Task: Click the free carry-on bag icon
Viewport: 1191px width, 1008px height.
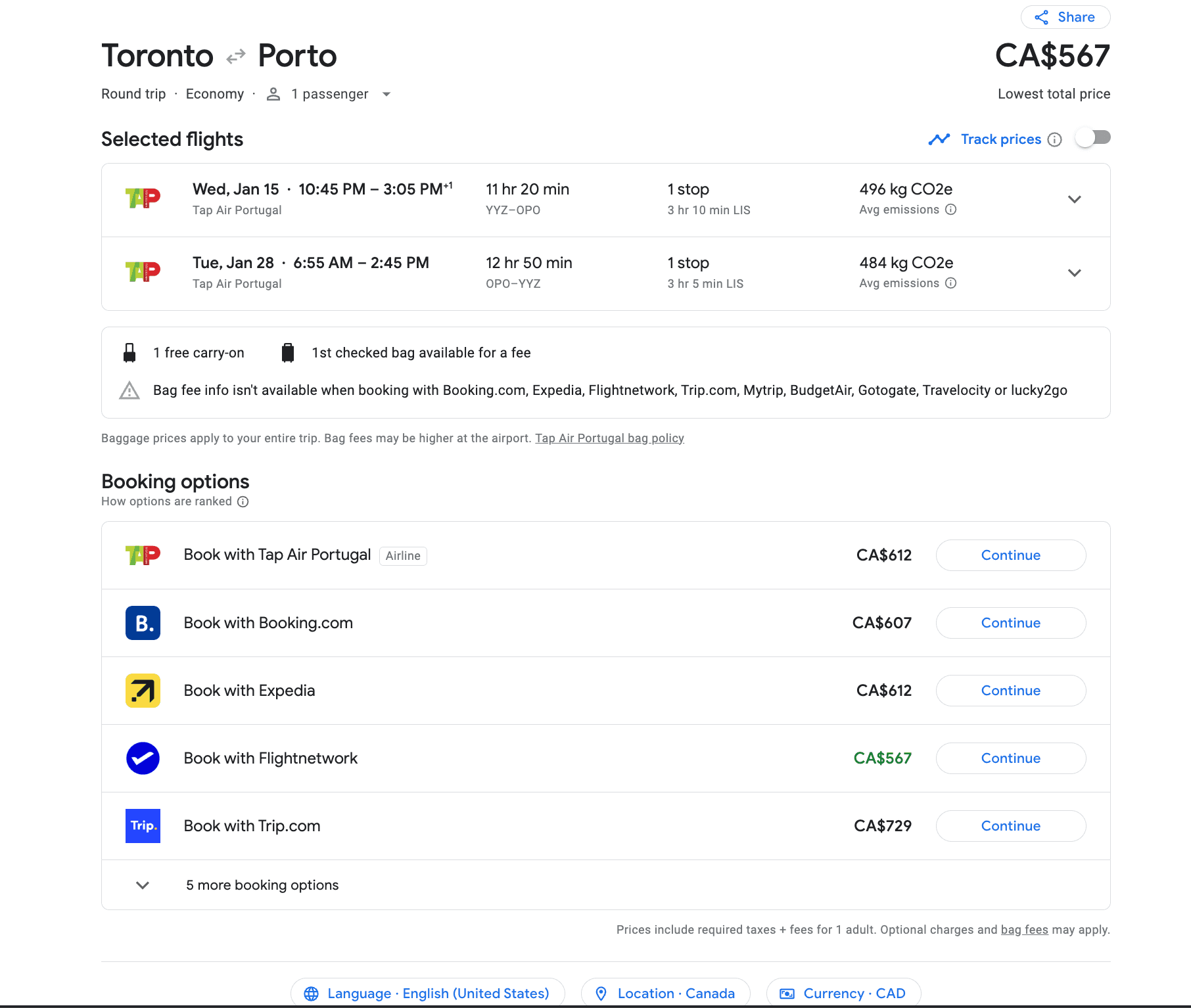Action: pyautogui.click(x=129, y=353)
